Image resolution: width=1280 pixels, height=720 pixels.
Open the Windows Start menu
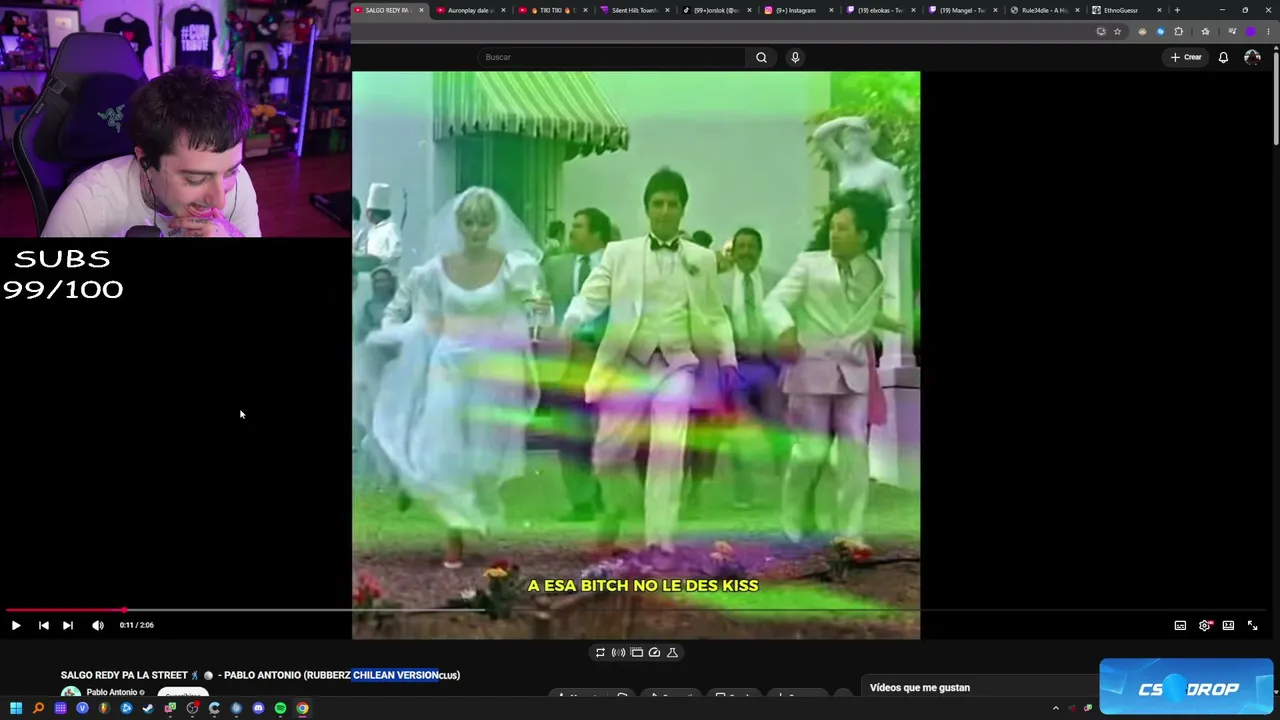[16, 708]
